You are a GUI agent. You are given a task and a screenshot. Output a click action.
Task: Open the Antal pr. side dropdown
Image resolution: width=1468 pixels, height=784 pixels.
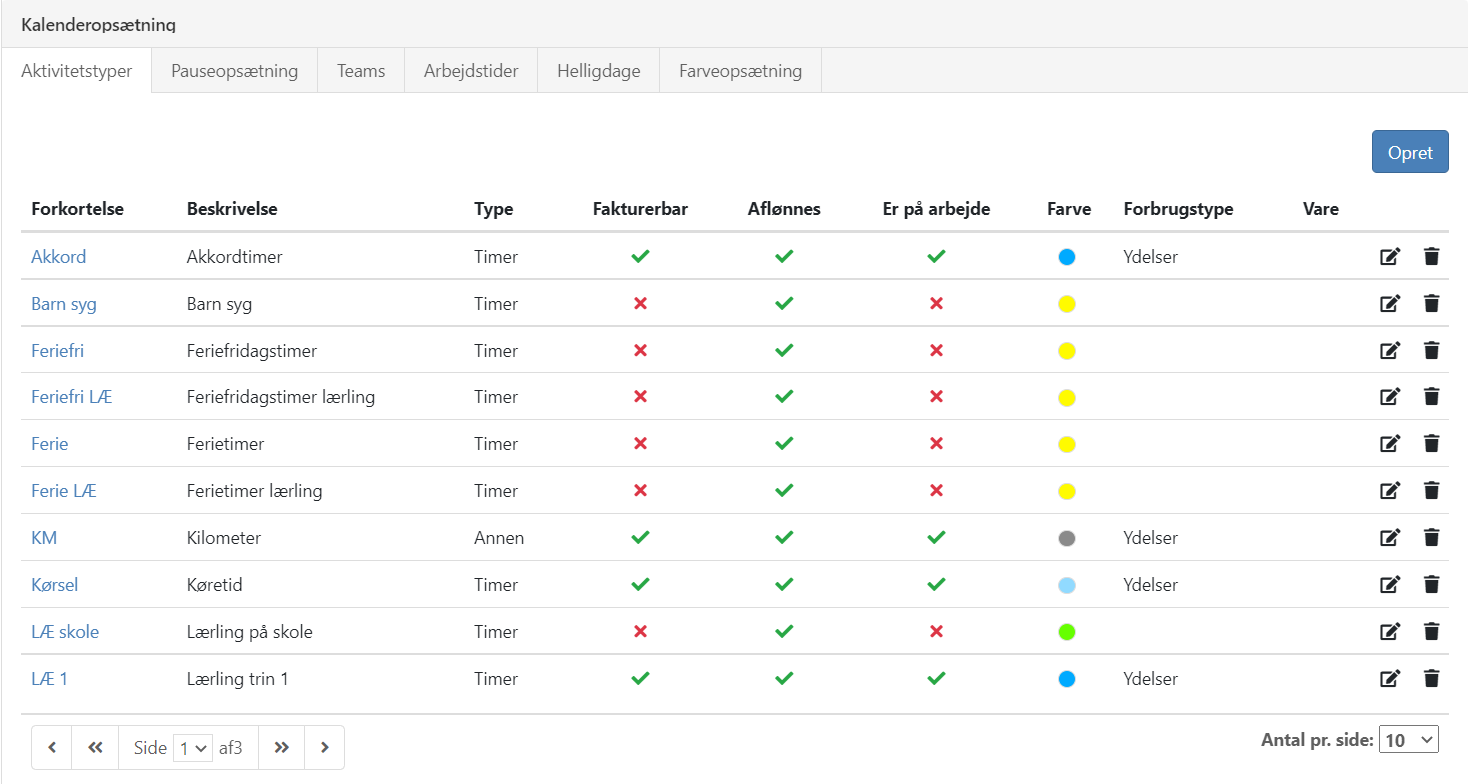point(1408,740)
